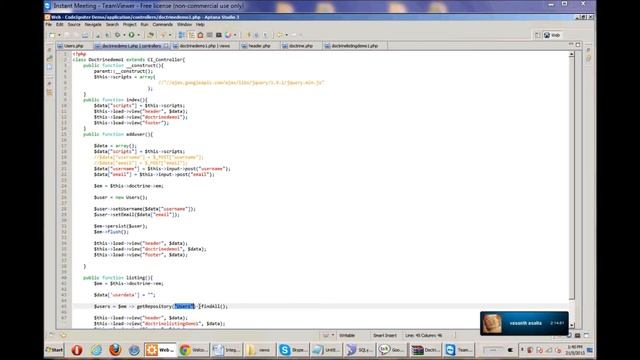The image size is (640, 360).
Task: Open the Search menu
Action: [x=112, y=24]
